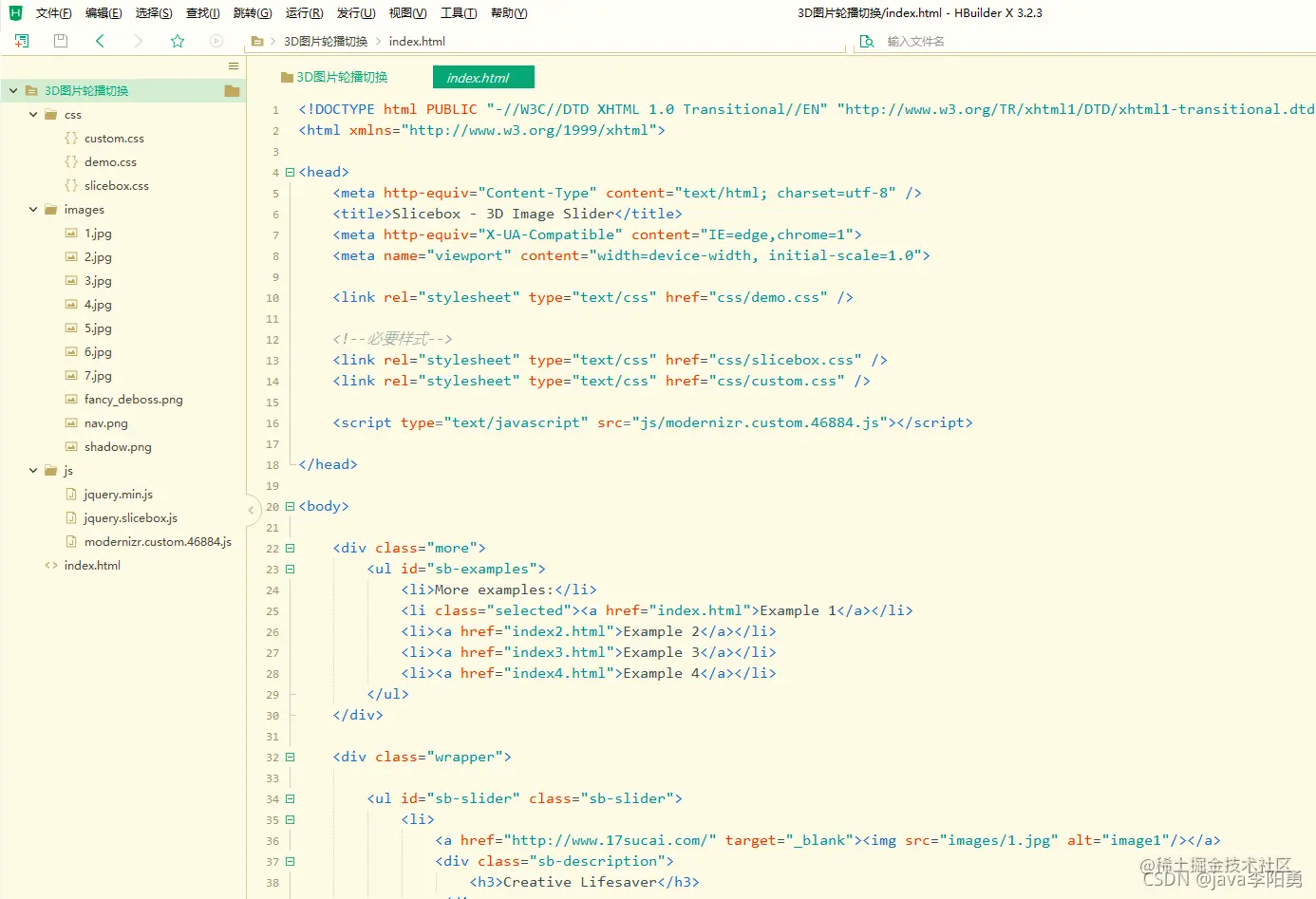Click breadcrumb folder icon in toolbar
This screenshot has height=899, width=1316.
[257, 41]
